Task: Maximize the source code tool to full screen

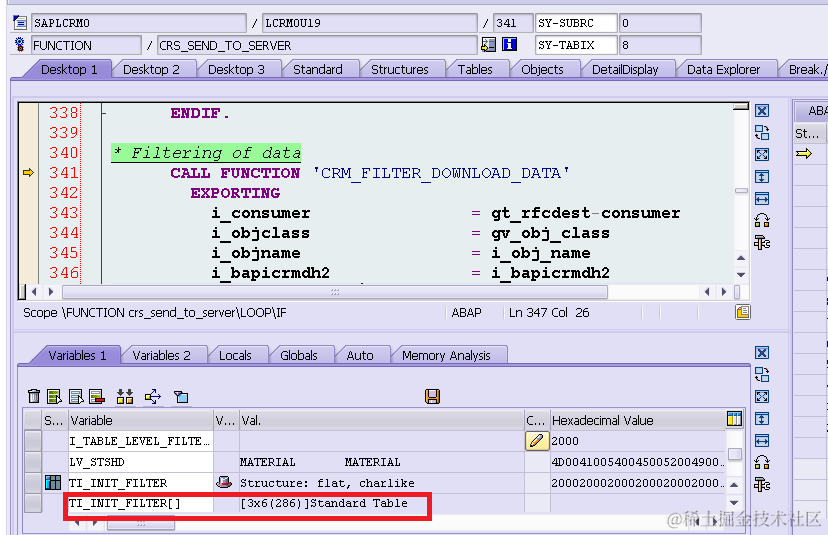Action: [761, 154]
